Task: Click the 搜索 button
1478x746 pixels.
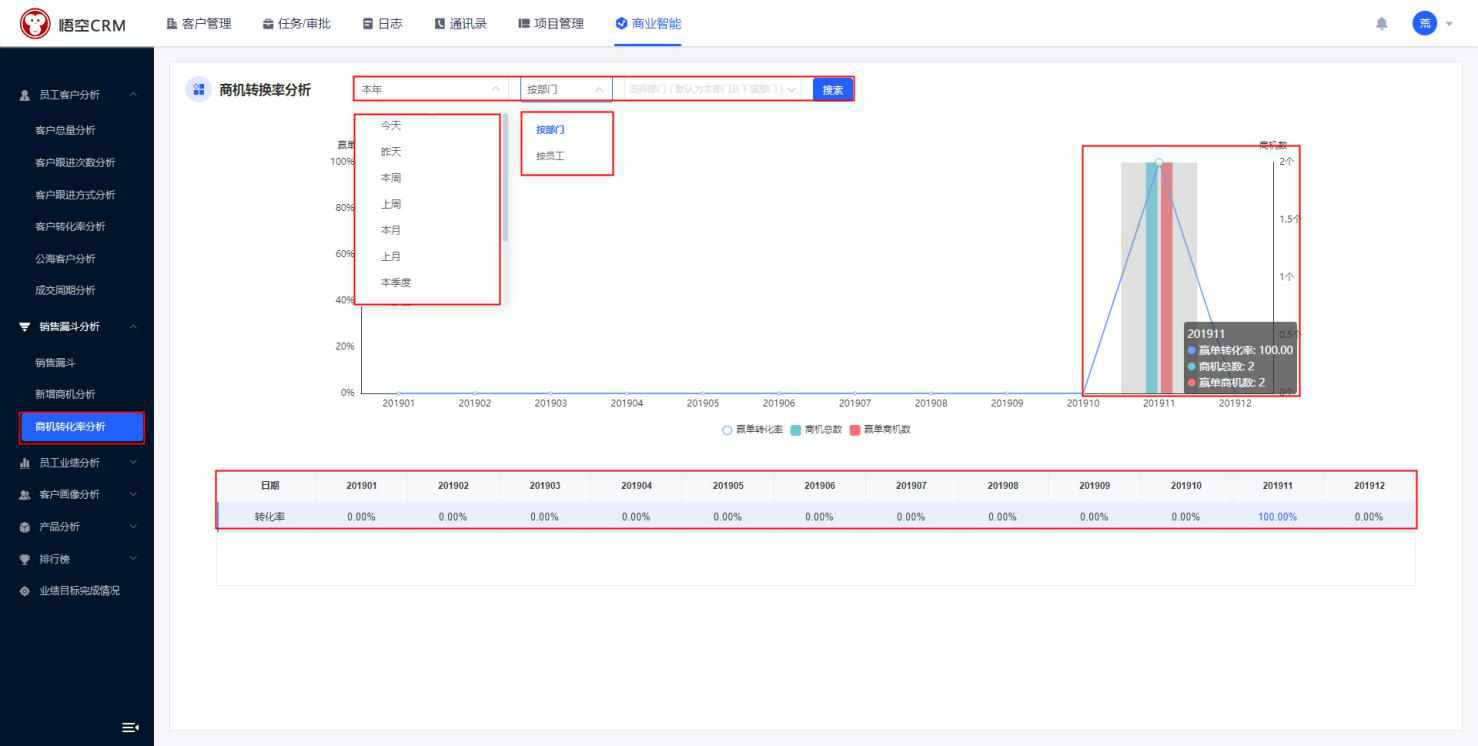Action: point(833,89)
